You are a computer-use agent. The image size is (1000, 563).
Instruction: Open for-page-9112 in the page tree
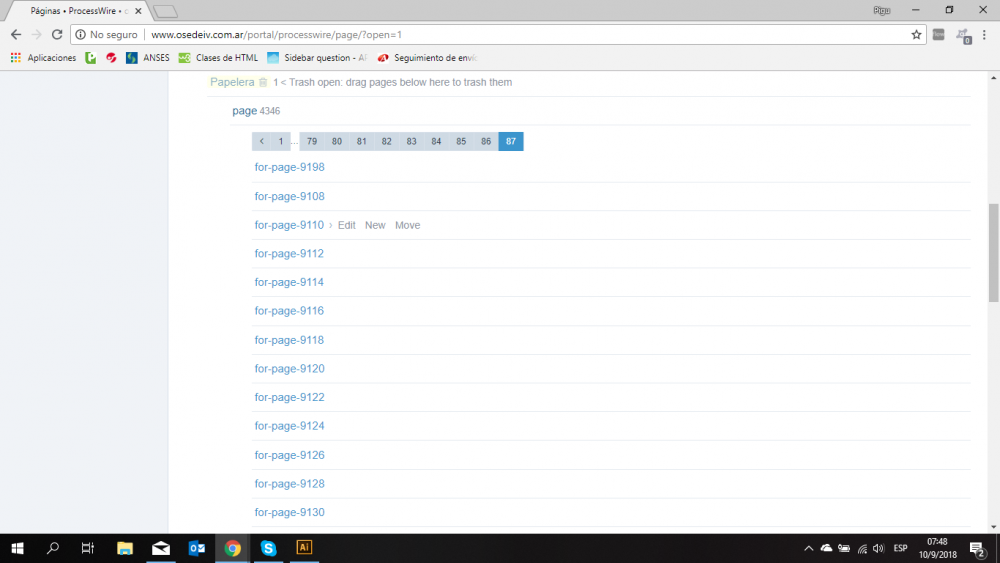click(289, 254)
